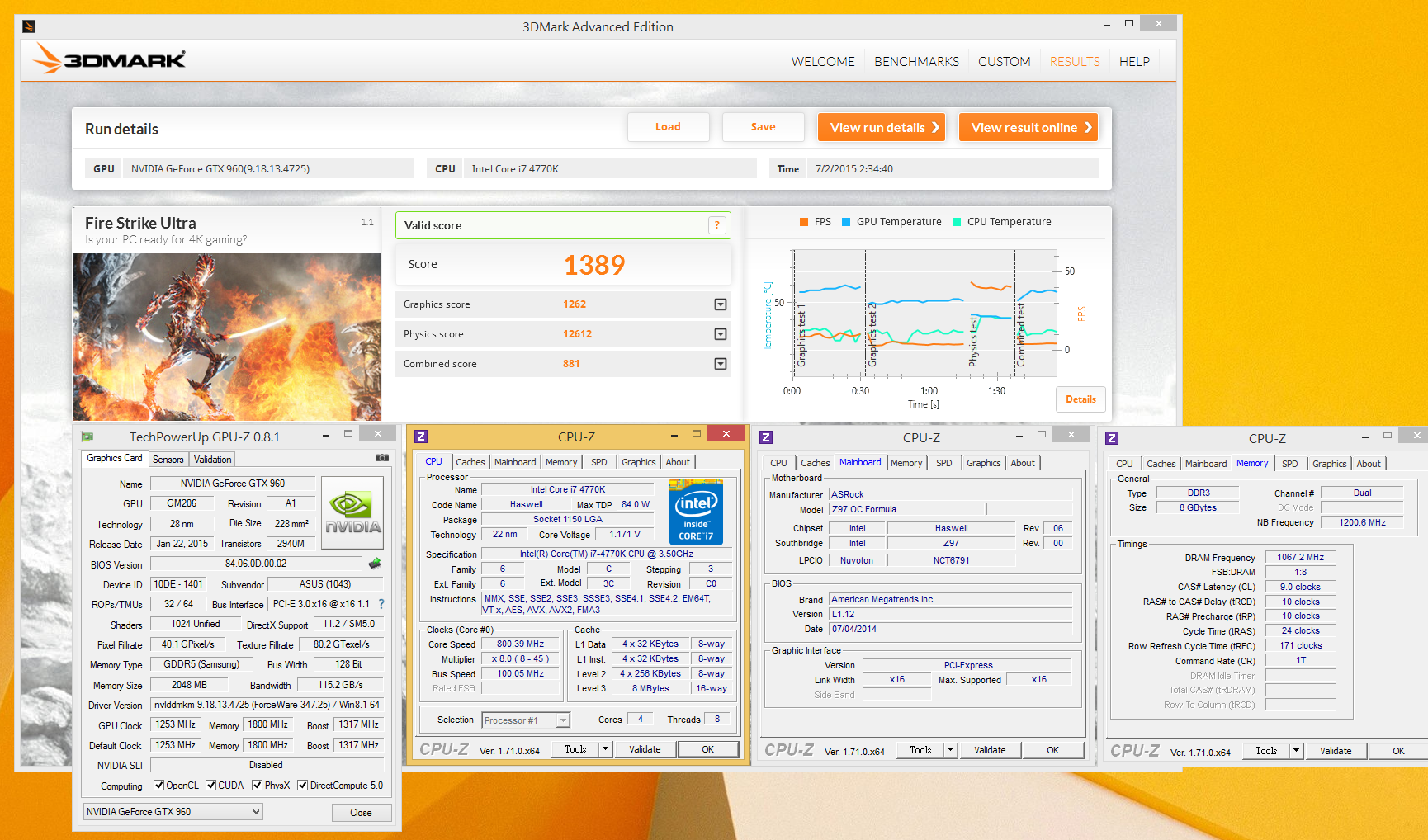This screenshot has width=1428, height=840.
Task: Click the Tools button in CPU-Z Memory window
Action: tap(1266, 751)
